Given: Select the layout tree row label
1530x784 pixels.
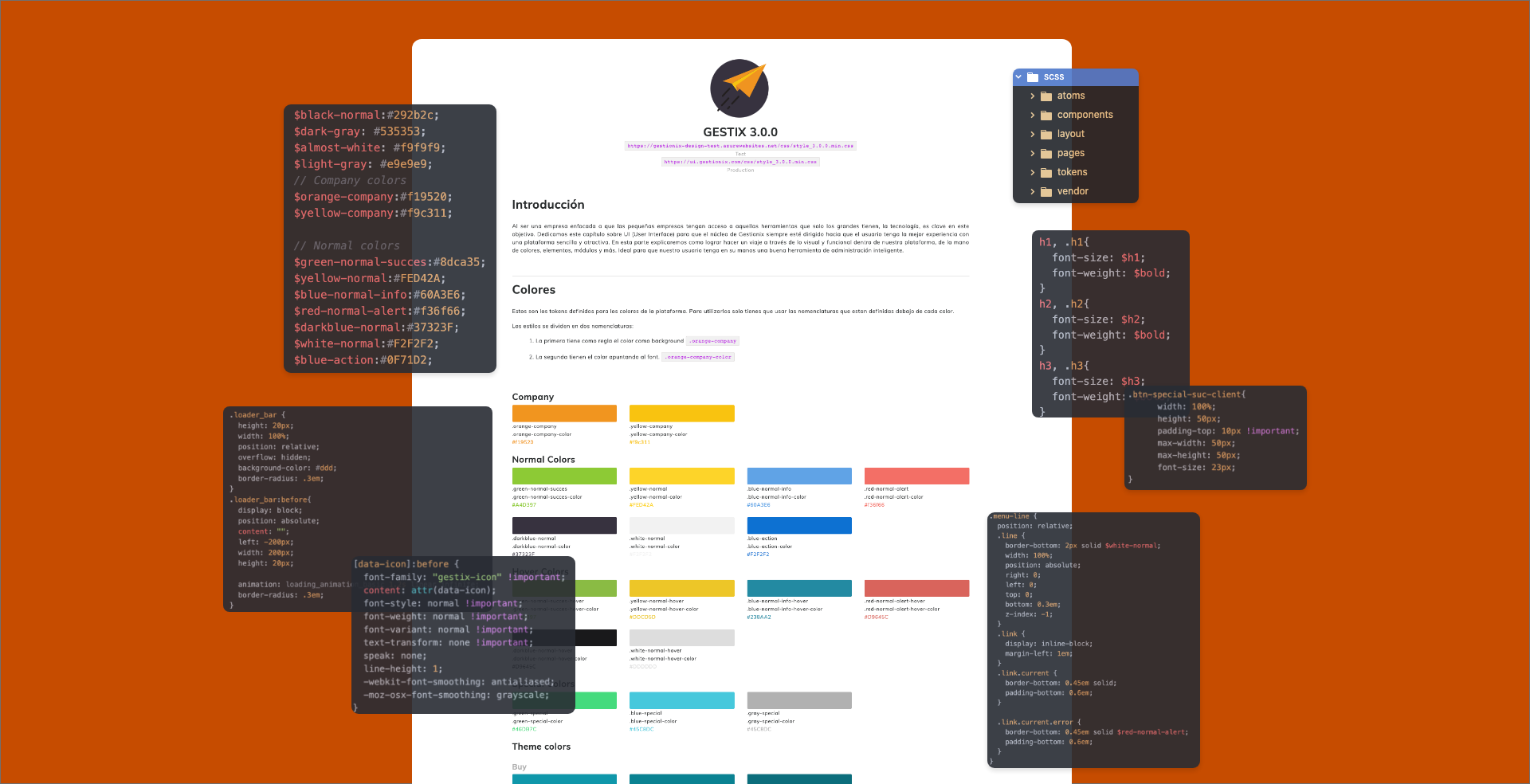Looking at the screenshot, I should coord(1071,134).
